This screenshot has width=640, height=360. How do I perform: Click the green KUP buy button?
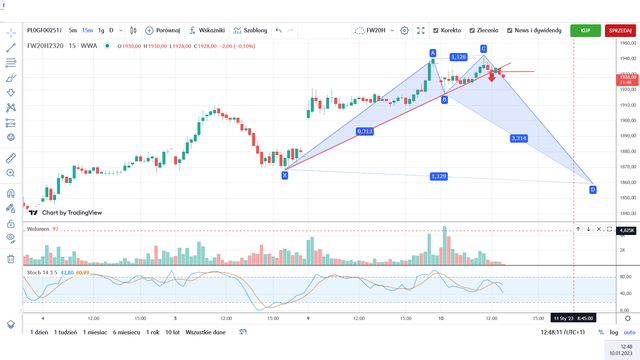(585, 31)
